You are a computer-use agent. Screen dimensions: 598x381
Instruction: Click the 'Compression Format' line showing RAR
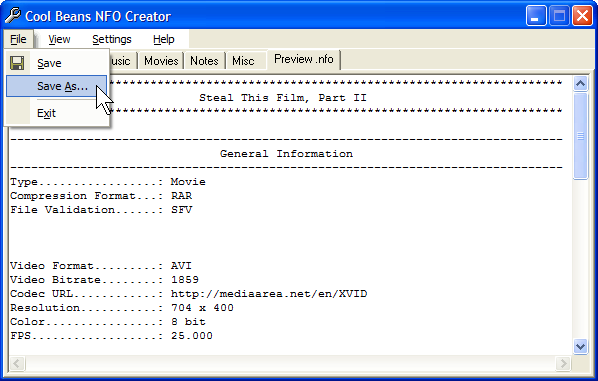[101, 196]
